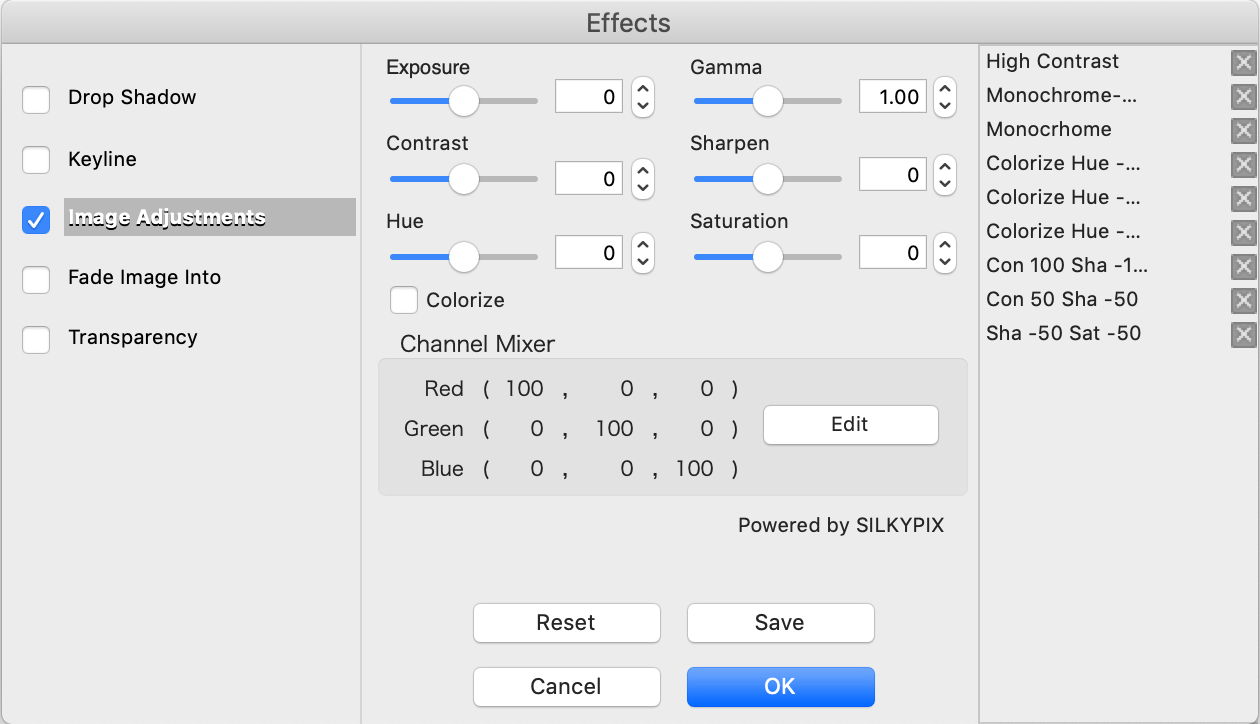Click the Gamma decrement stepper arrow
This screenshot has width=1260, height=724.
point(944,104)
